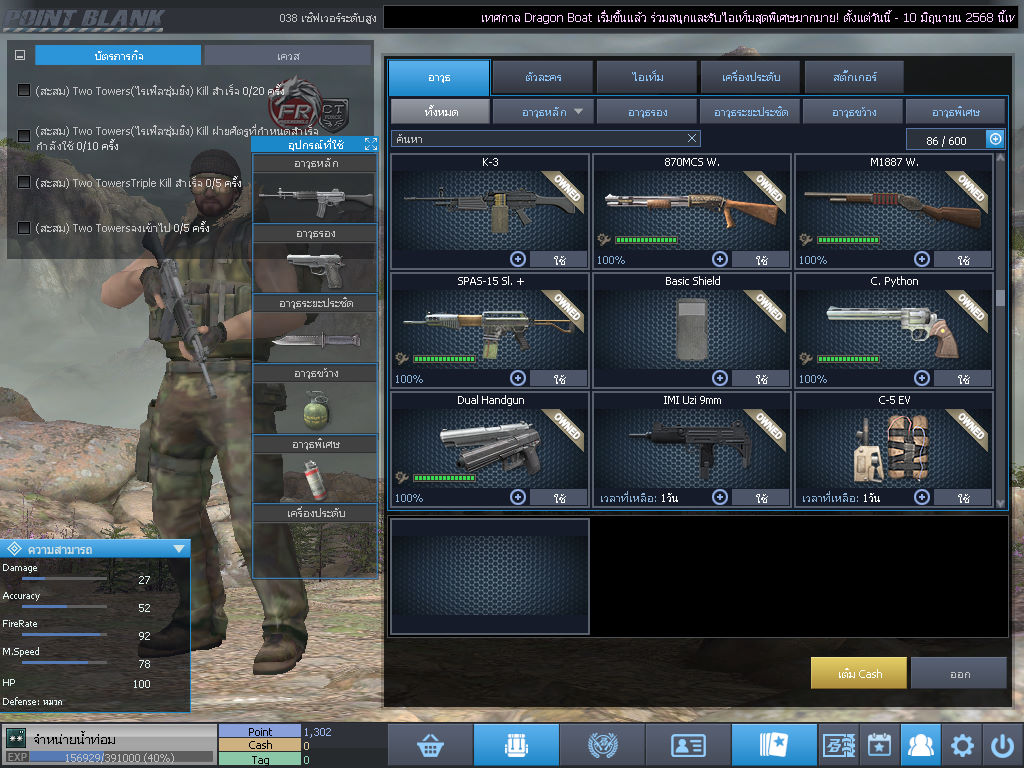Click plus icon on K-3 card
The width and height of the screenshot is (1024, 768).
coord(518,259)
